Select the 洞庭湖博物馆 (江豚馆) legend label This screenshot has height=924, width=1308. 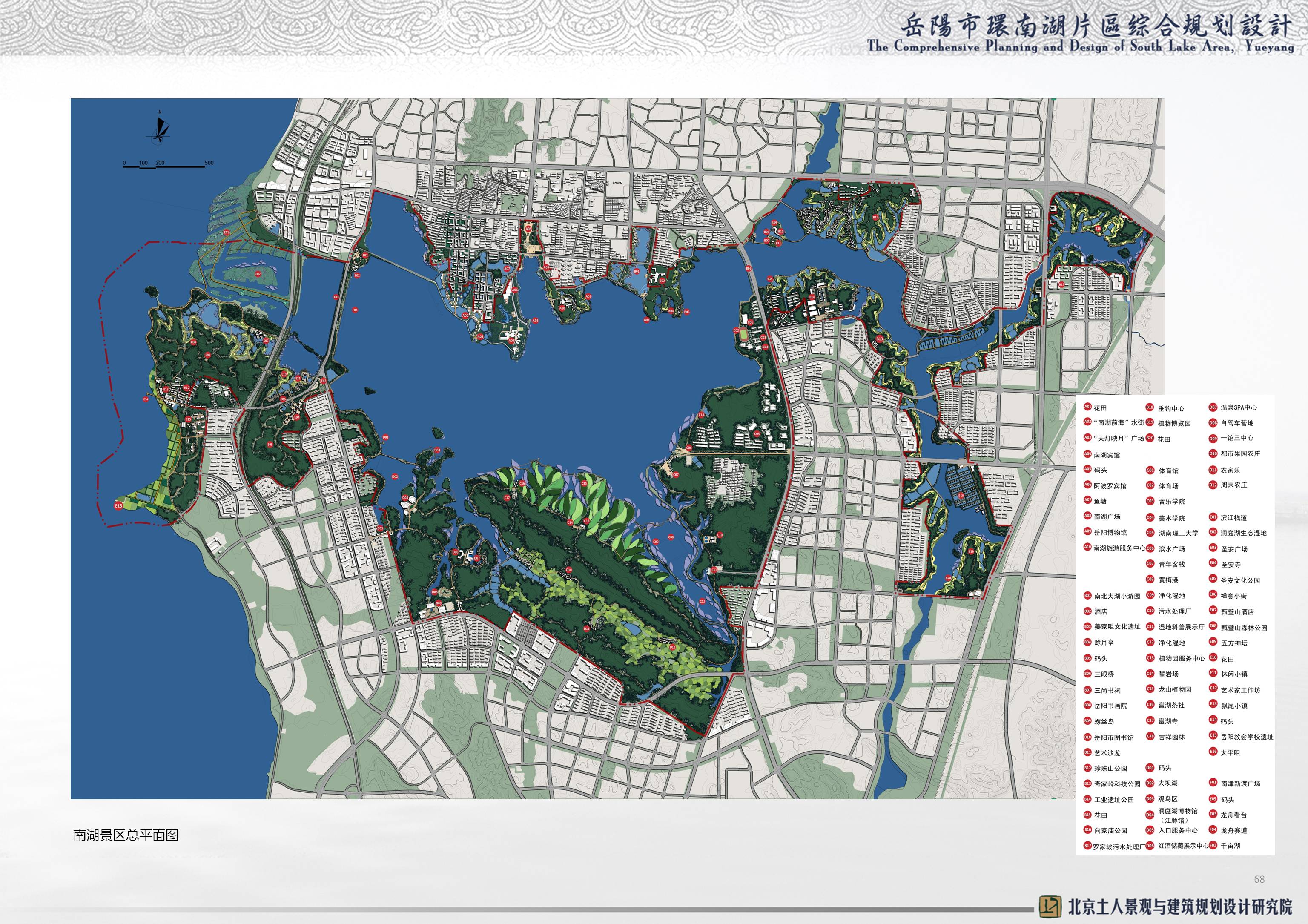(x=1178, y=815)
